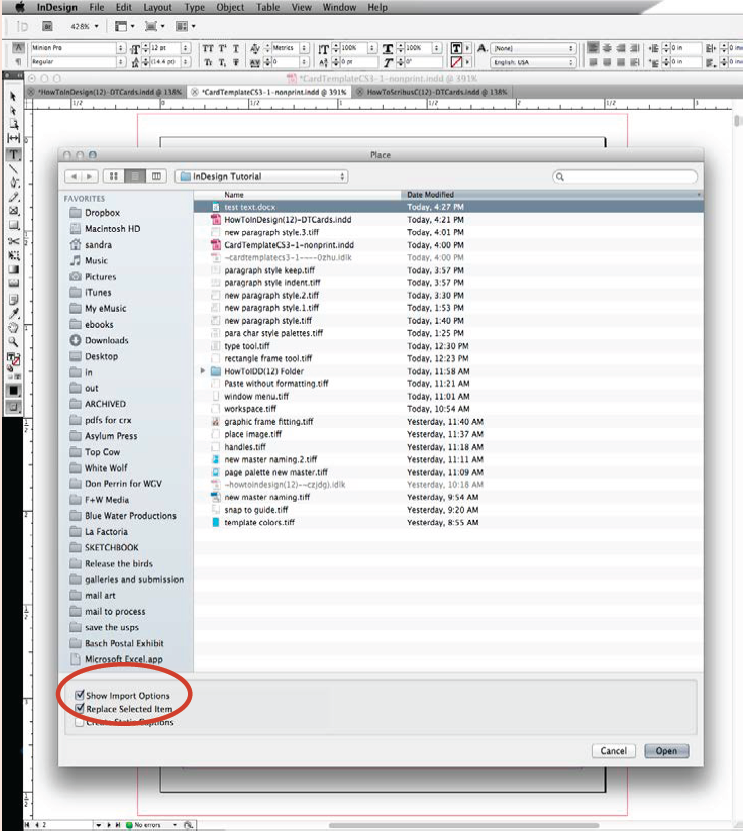This screenshot has width=743, height=831.
Task: Click the Place dialog search field
Action: pos(625,176)
